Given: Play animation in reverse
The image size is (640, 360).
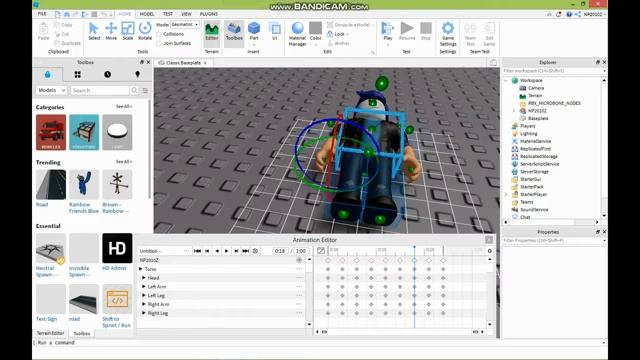Looking at the screenshot, I should 217,251.
